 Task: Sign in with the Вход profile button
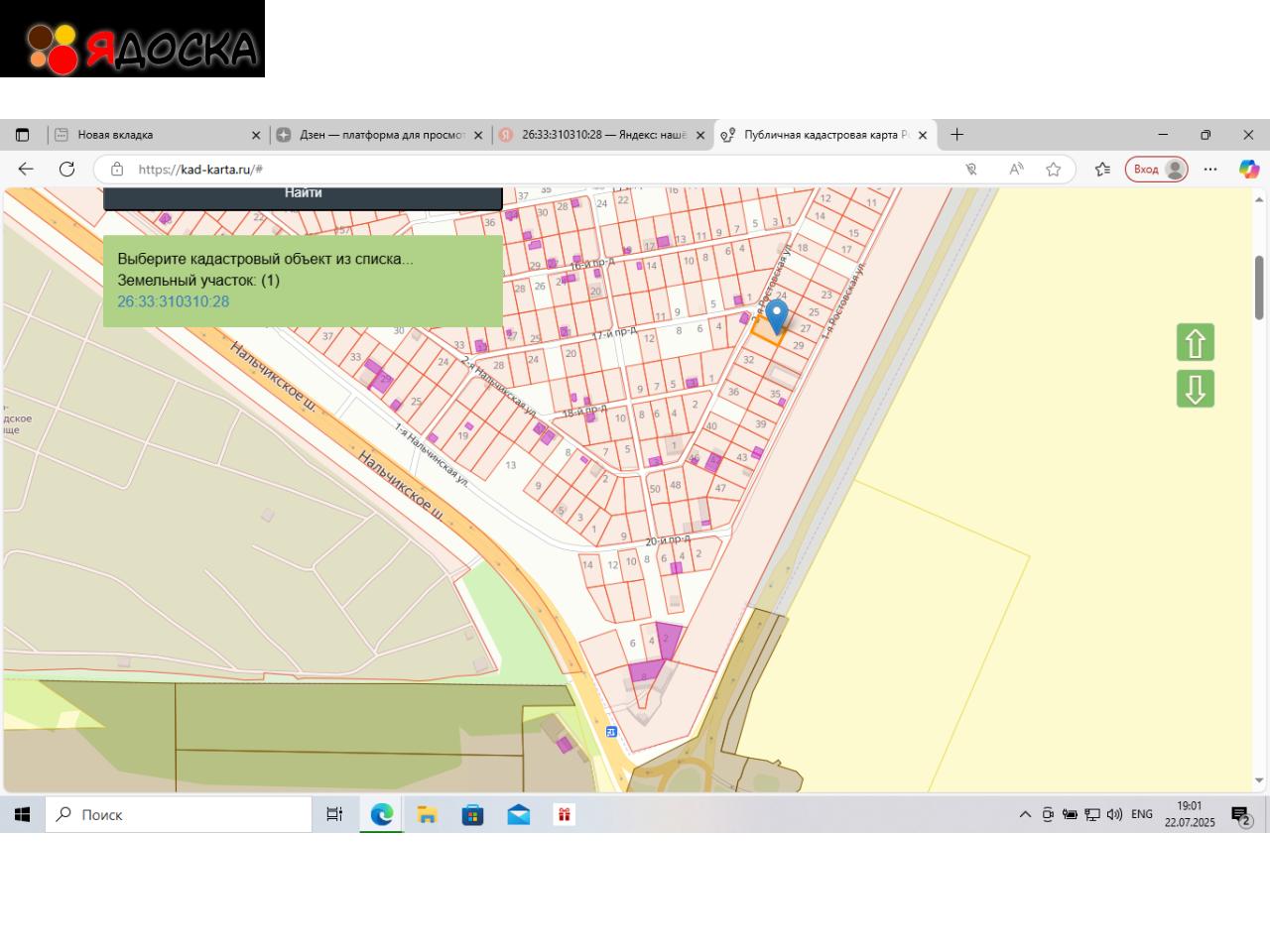(x=1157, y=170)
